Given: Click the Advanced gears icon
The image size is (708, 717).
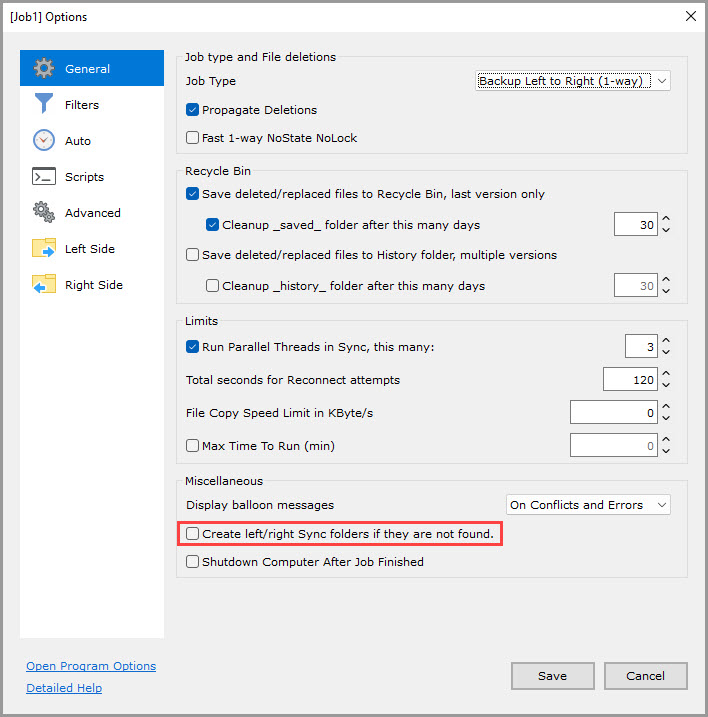Looking at the screenshot, I should point(44,213).
